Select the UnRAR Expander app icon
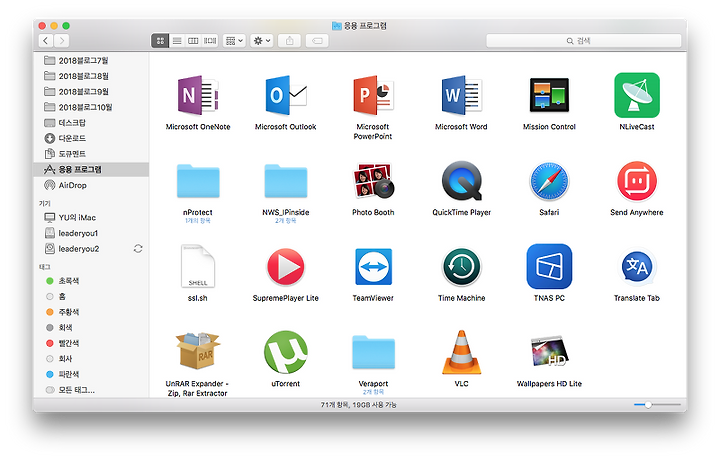720x460 pixels. coord(198,351)
